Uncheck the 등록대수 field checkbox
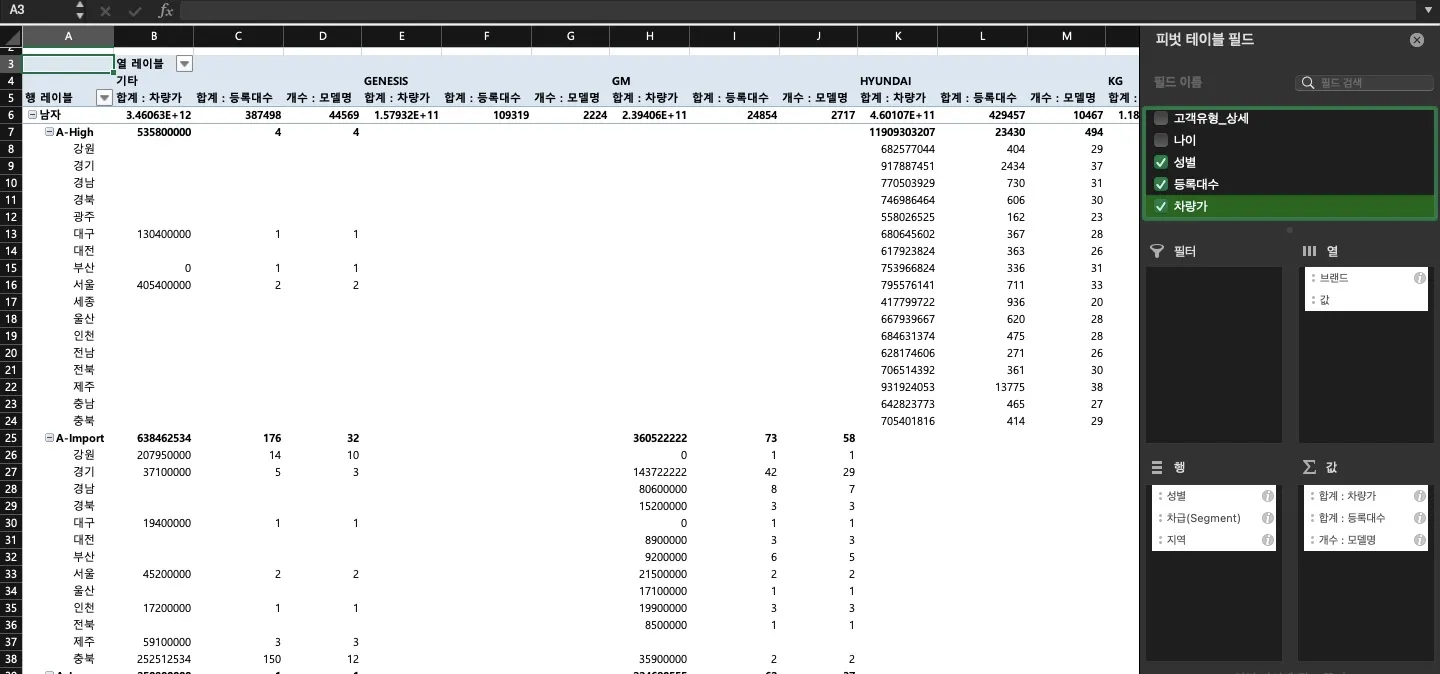 pyautogui.click(x=1161, y=184)
